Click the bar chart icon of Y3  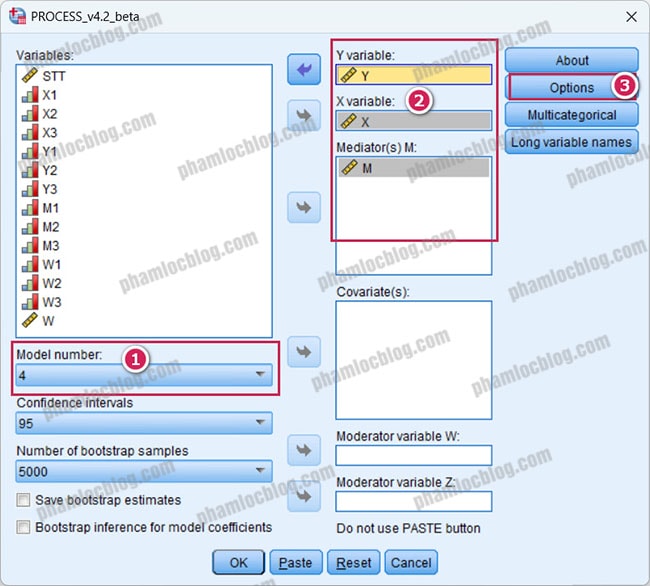coord(30,189)
